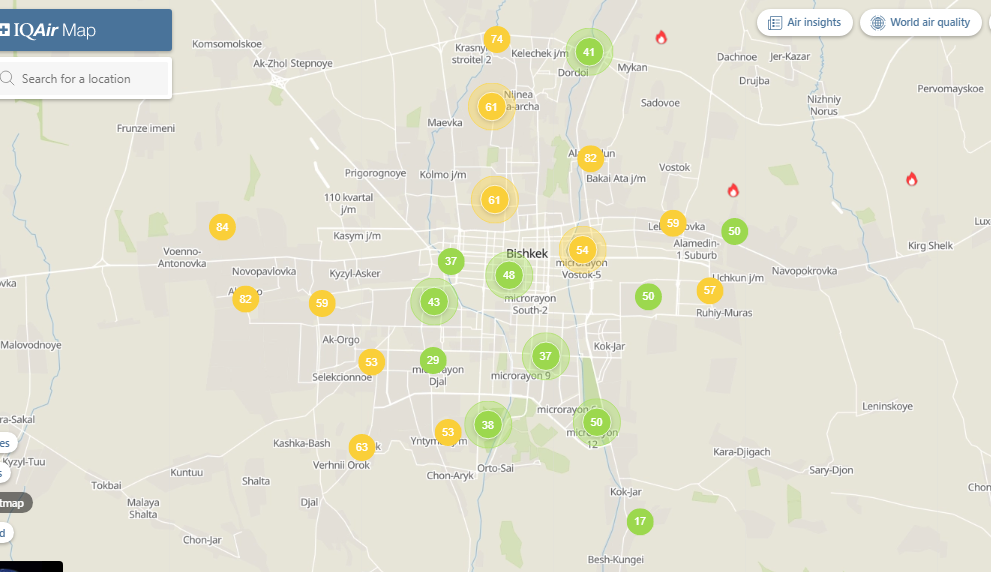Click the Ak-Zhol Stepnoye label
The image size is (991, 572).
click(x=293, y=63)
